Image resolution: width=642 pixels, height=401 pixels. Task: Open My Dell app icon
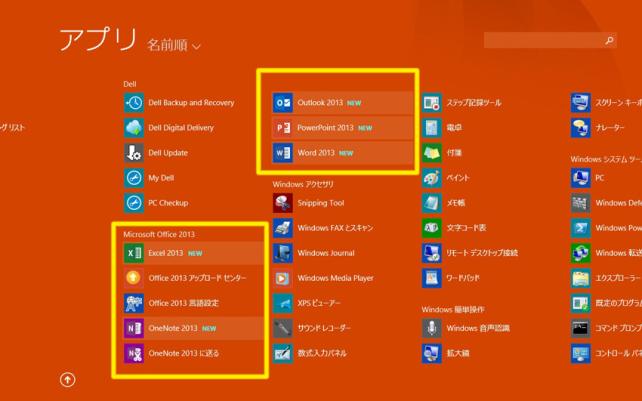point(133,178)
